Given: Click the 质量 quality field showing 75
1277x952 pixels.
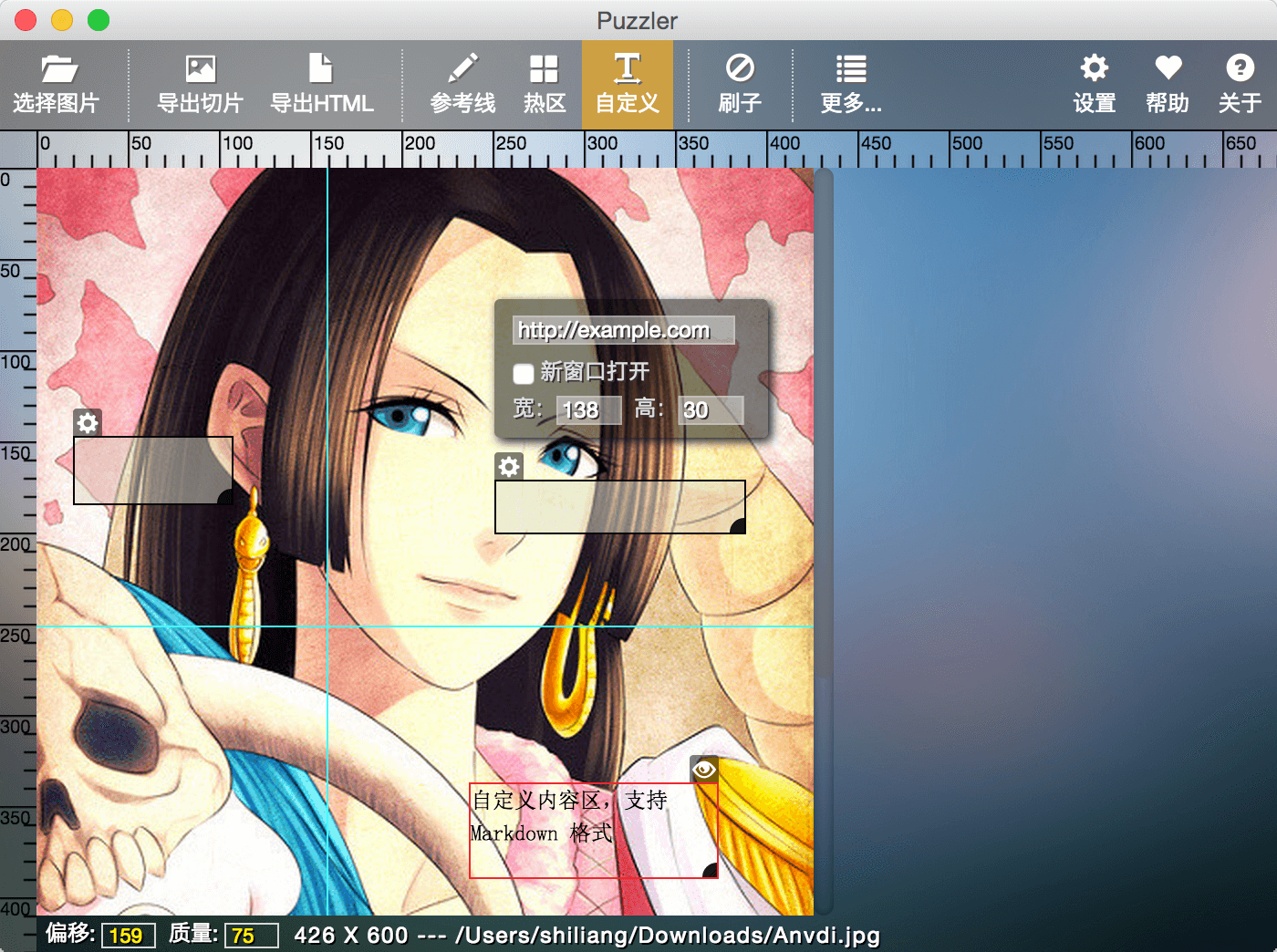Looking at the screenshot, I should [x=251, y=936].
